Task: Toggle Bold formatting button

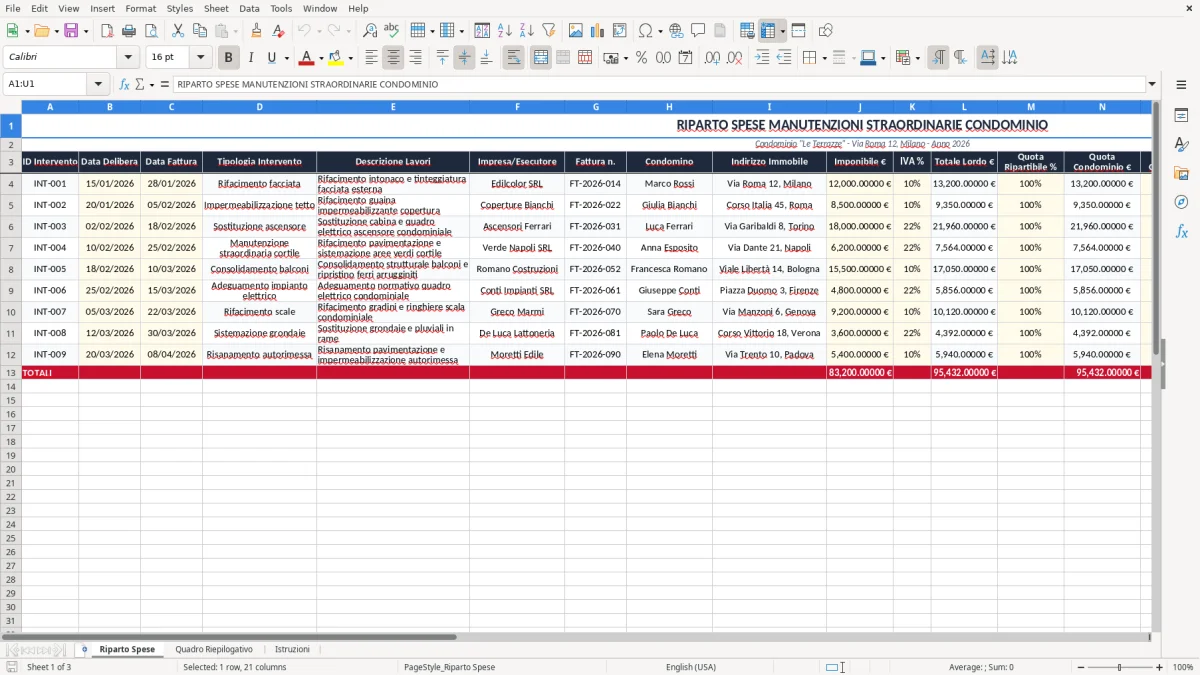Action: [x=228, y=58]
